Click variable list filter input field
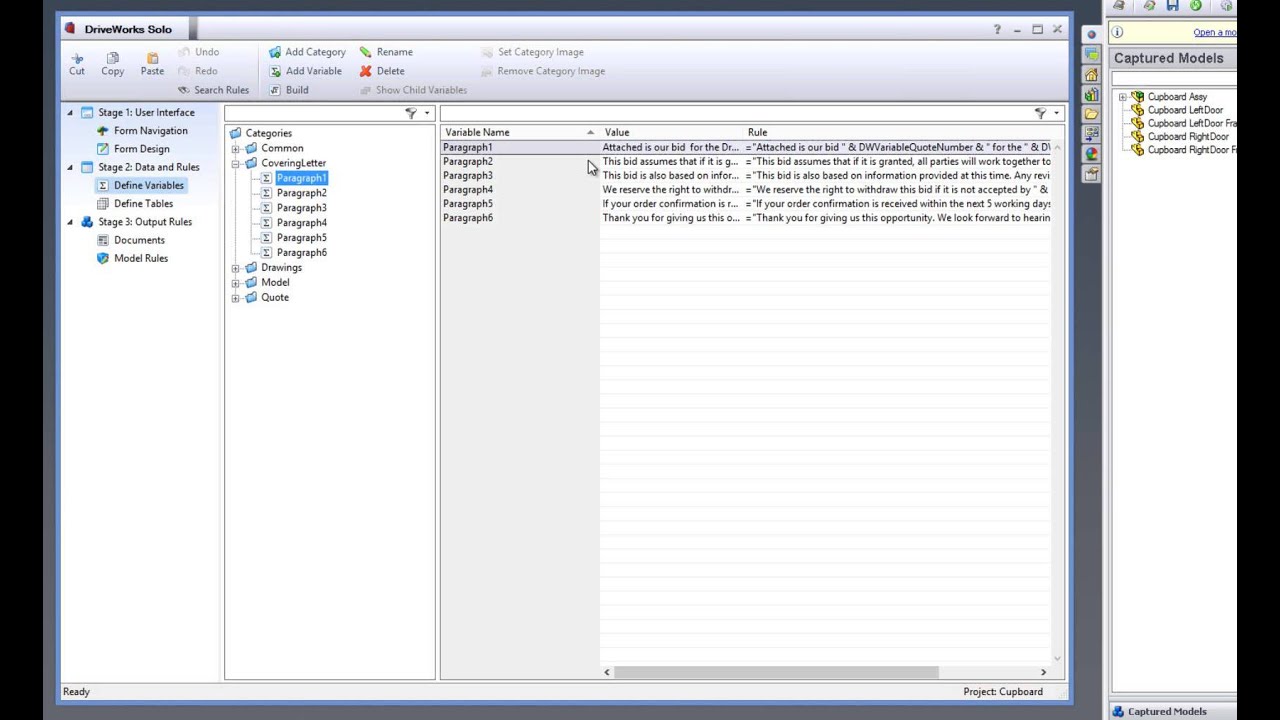 [x=737, y=113]
